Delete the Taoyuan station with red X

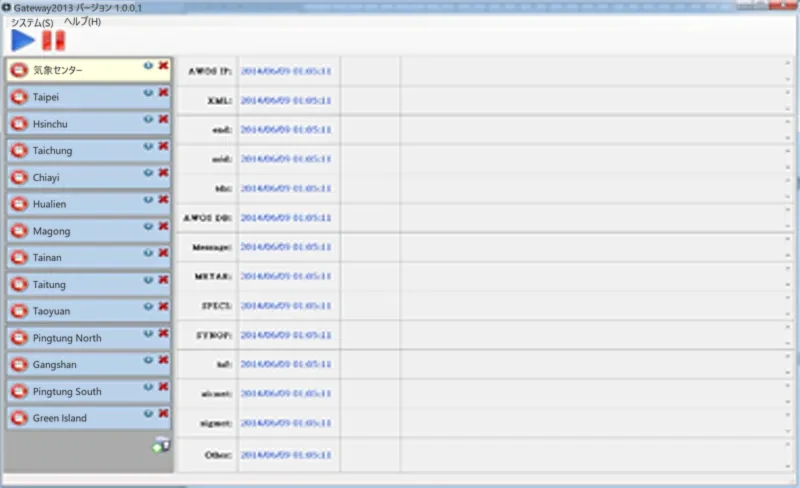coord(163,306)
